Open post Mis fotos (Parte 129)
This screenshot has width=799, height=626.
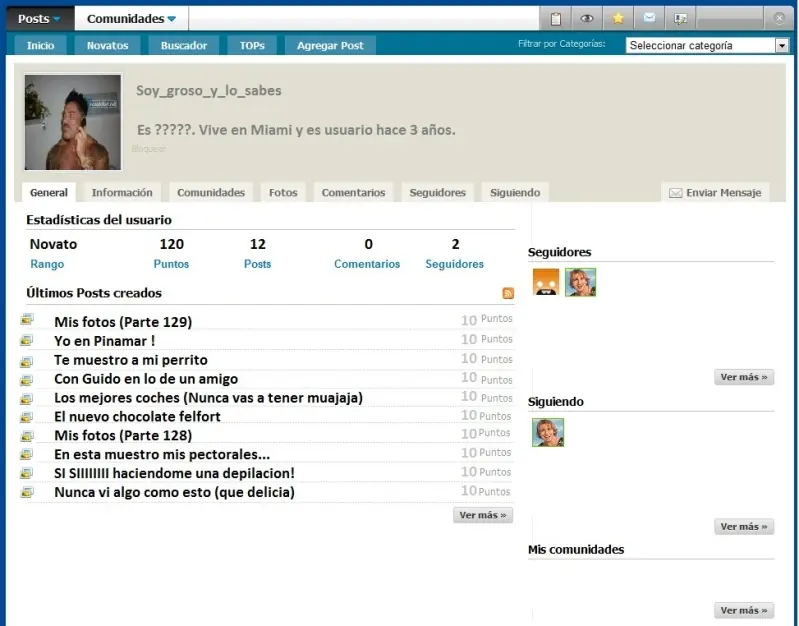123,322
